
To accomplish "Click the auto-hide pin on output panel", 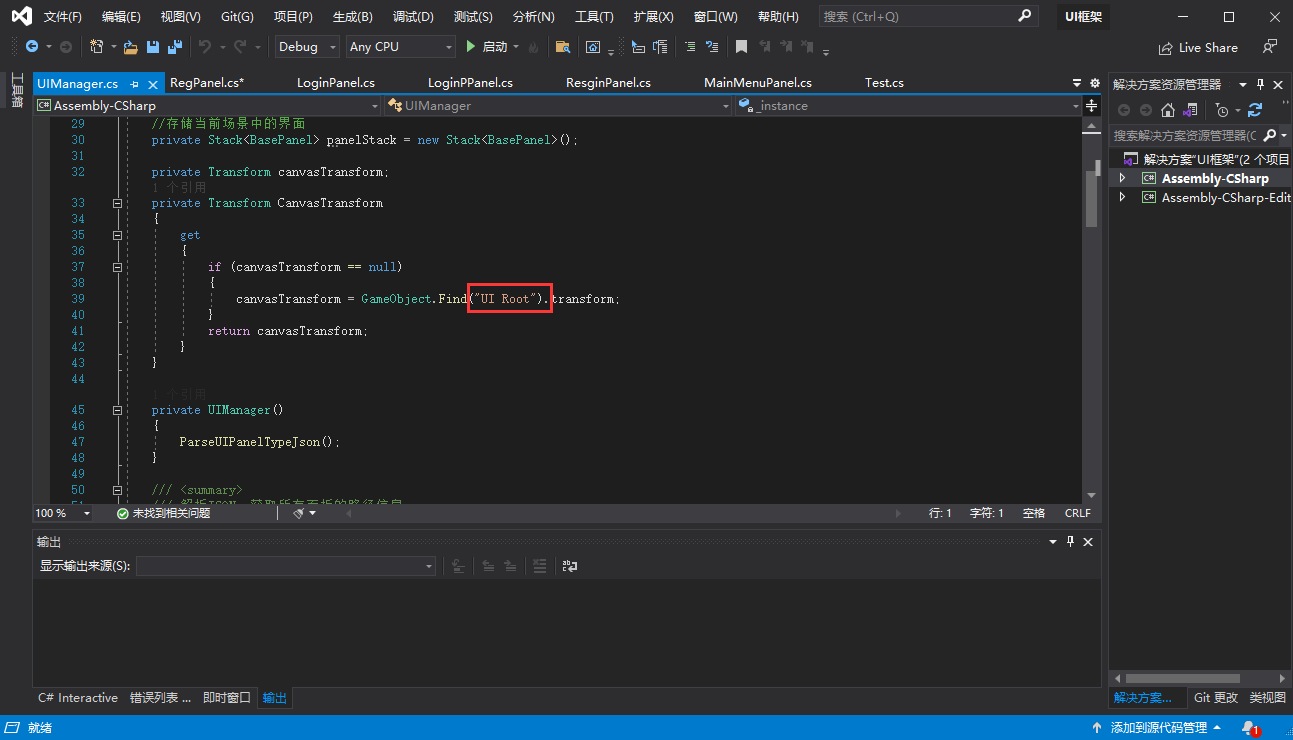I will pos(1070,541).
